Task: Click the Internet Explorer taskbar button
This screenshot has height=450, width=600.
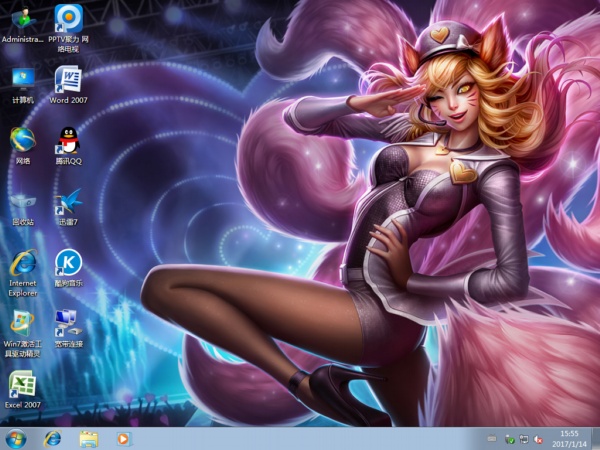Action: (53, 439)
